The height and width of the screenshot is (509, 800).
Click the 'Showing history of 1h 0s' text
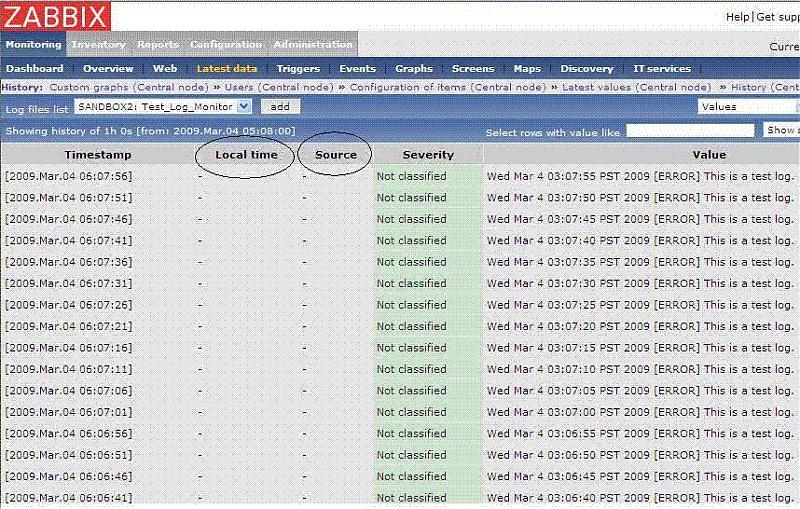click(x=151, y=131)
